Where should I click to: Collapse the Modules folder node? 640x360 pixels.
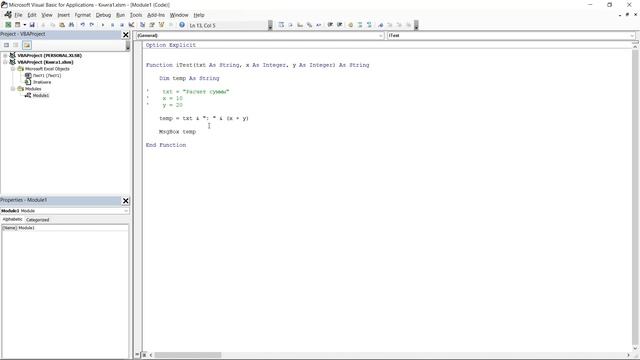coord(13,89)
